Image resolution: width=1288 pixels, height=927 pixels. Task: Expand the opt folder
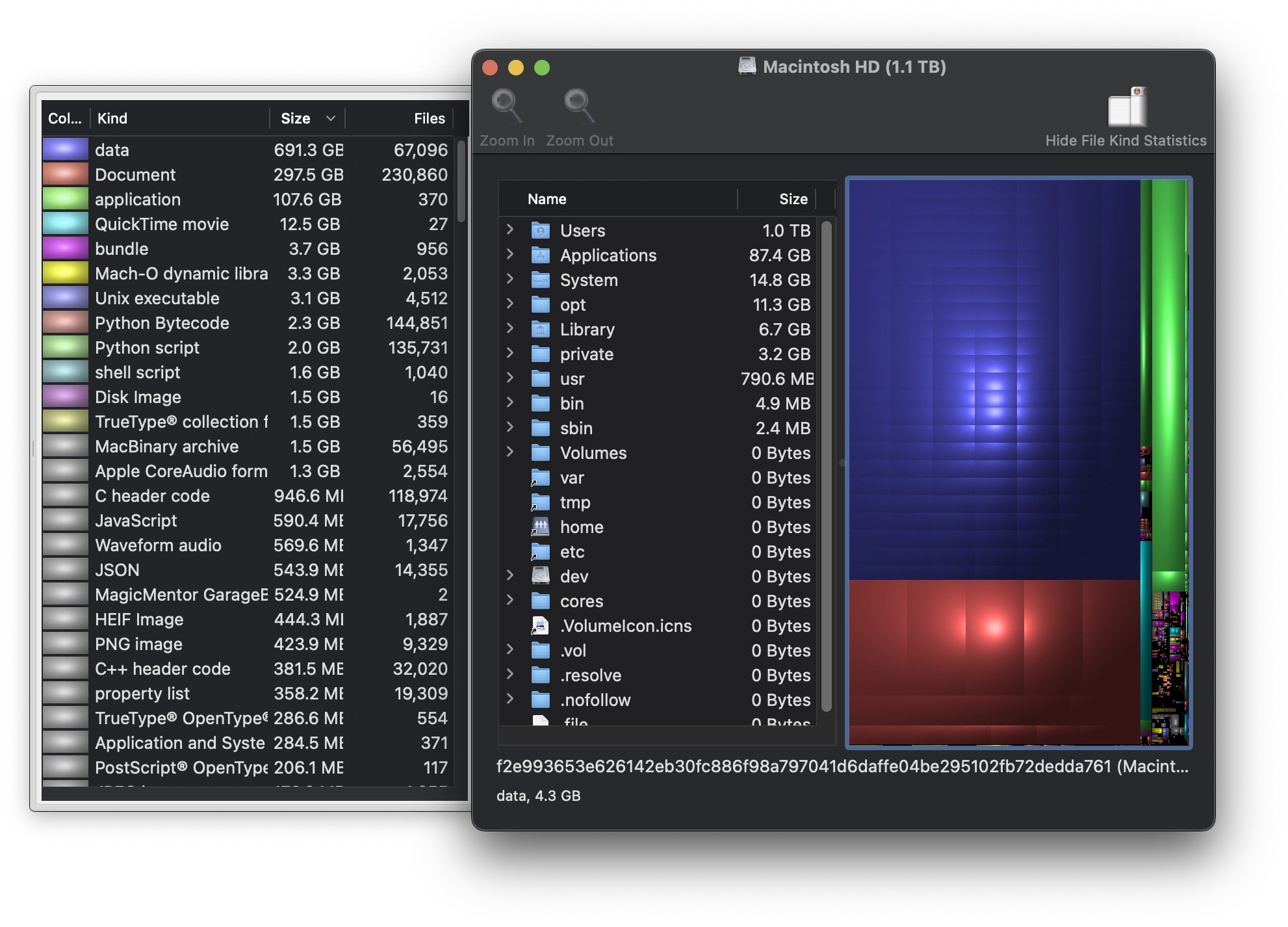point(510,304)
